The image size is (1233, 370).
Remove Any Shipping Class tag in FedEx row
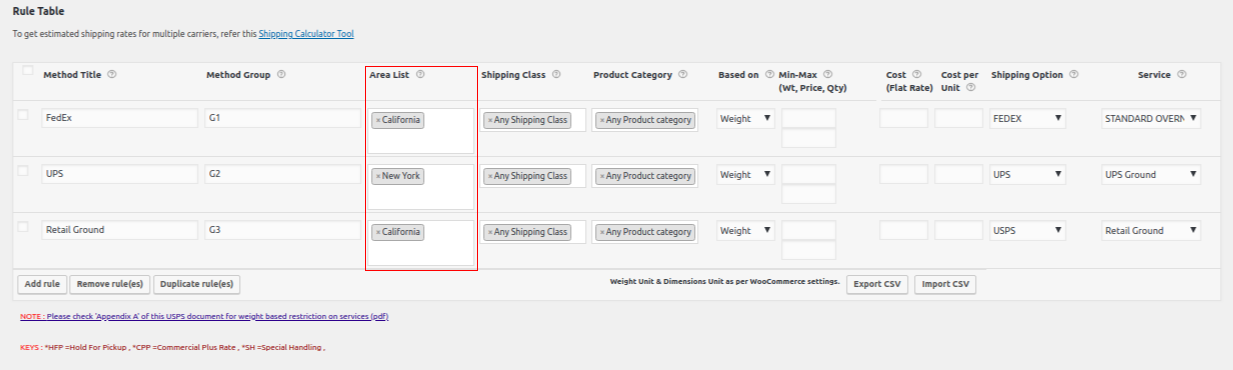click(490, 120)
